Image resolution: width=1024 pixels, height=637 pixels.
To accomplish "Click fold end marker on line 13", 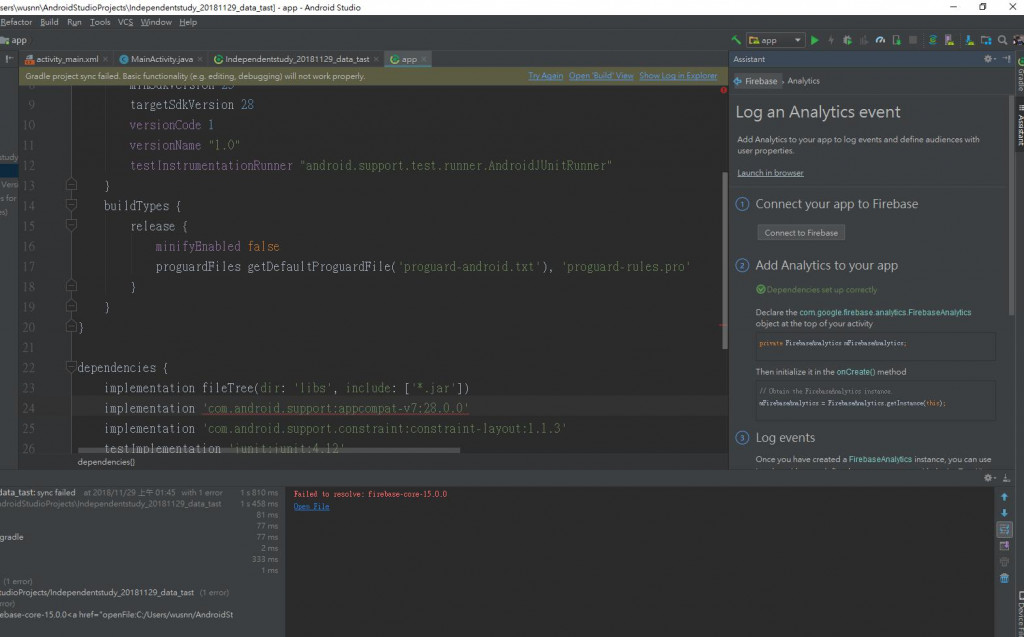I will click(x=71, y=185).
